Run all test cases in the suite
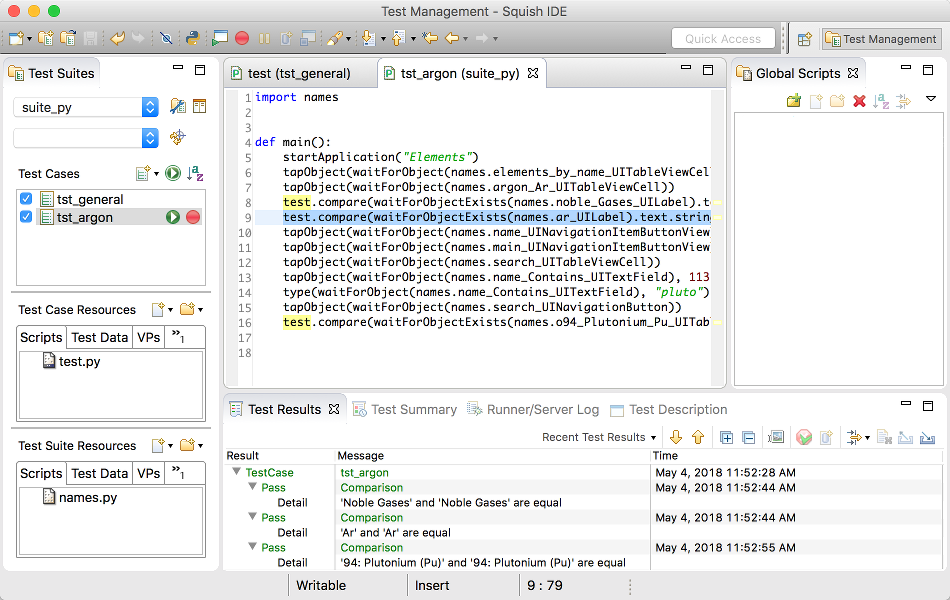 coord(173,174)
